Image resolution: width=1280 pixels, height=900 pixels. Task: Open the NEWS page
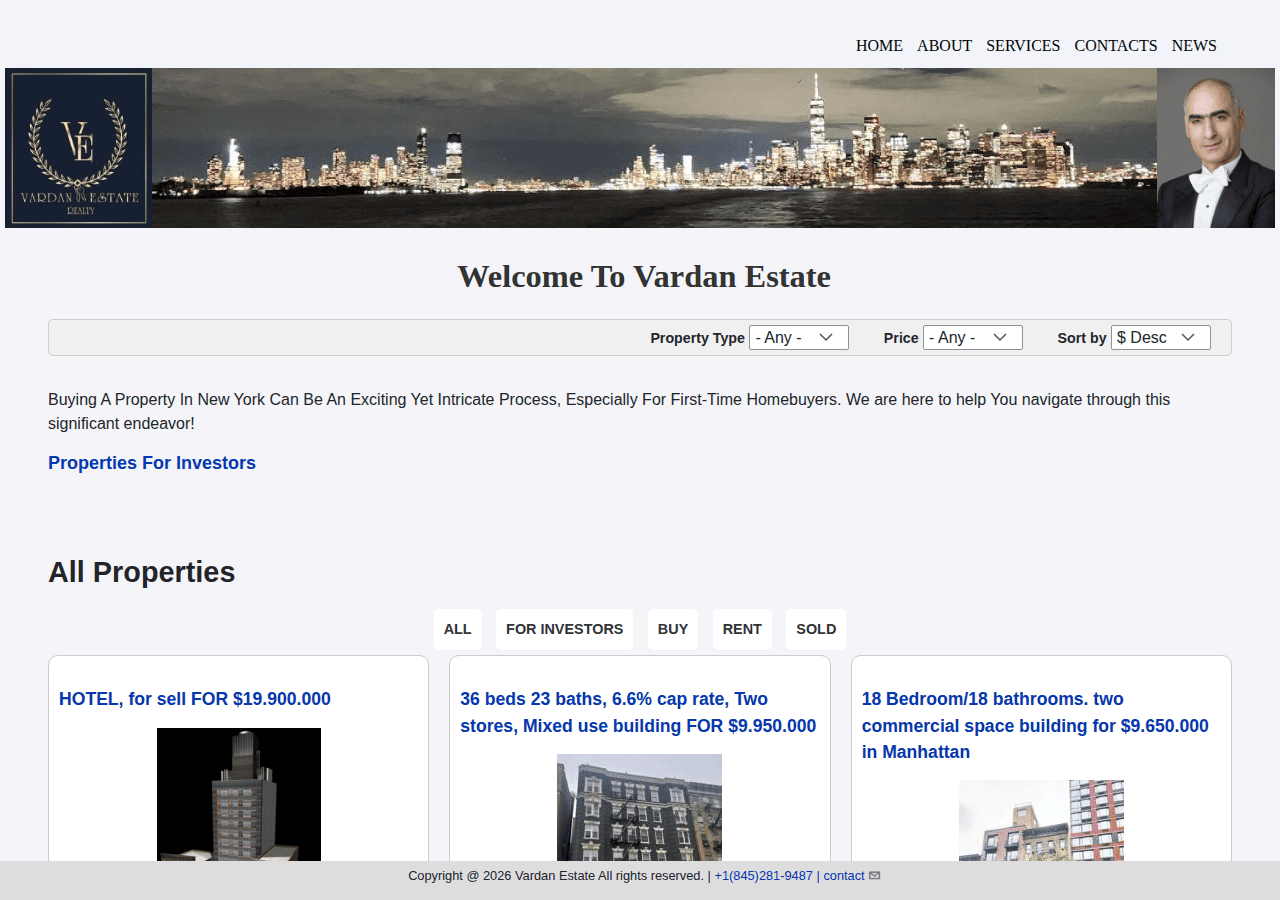point(1194,46)
